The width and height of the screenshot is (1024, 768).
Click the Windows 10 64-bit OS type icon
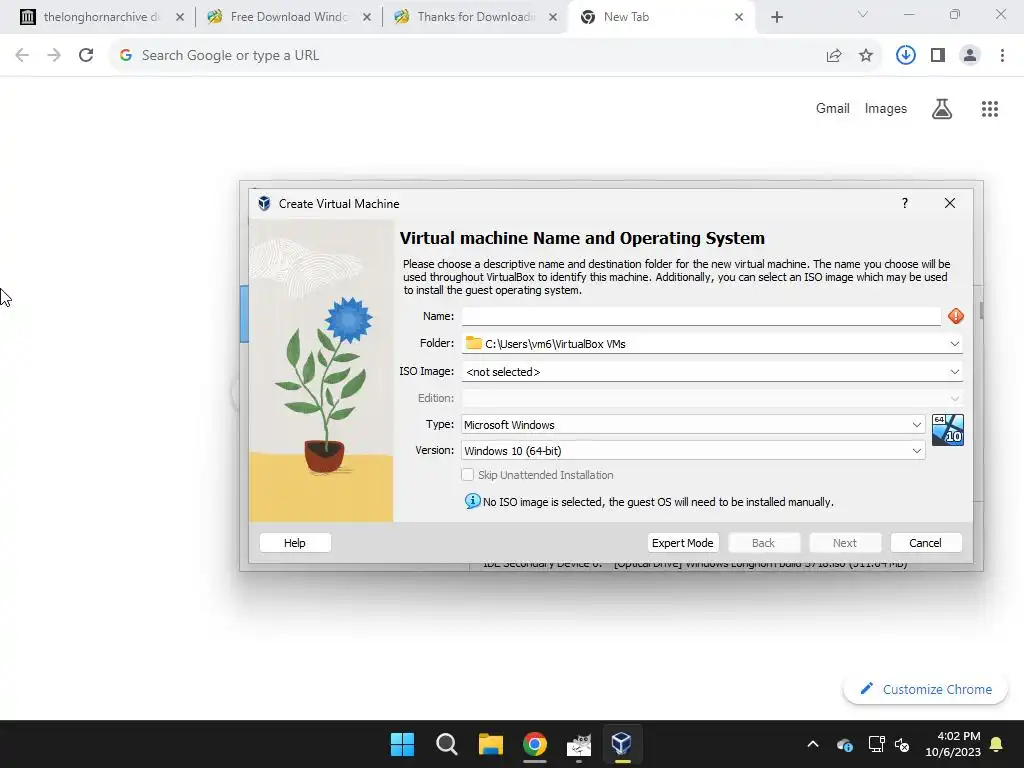point(948,430)
